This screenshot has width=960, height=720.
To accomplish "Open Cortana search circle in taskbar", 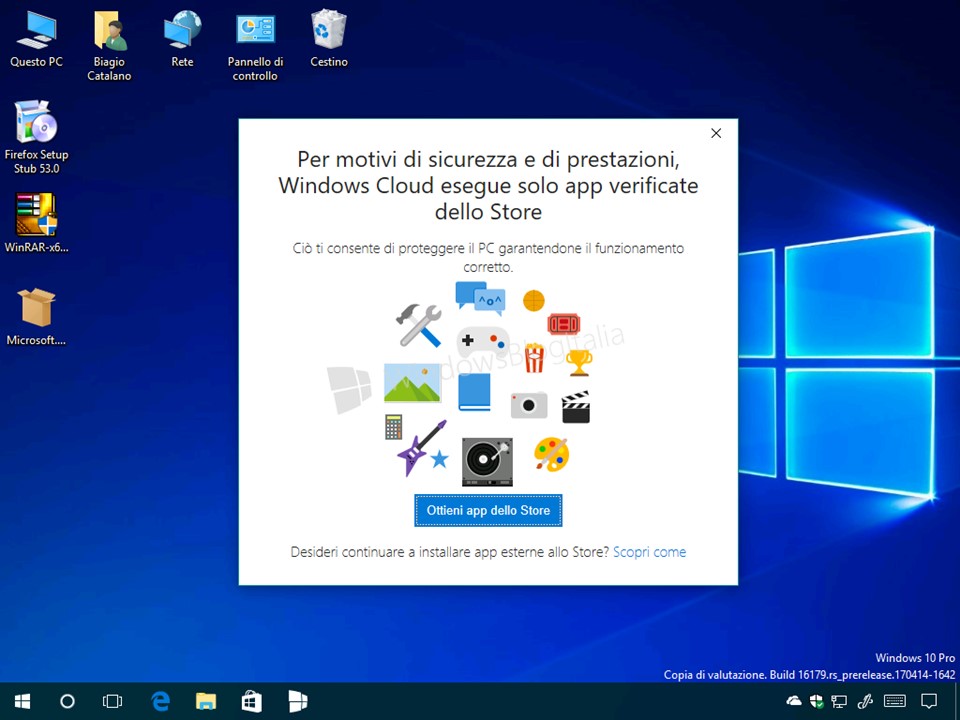I will (67, 701).
